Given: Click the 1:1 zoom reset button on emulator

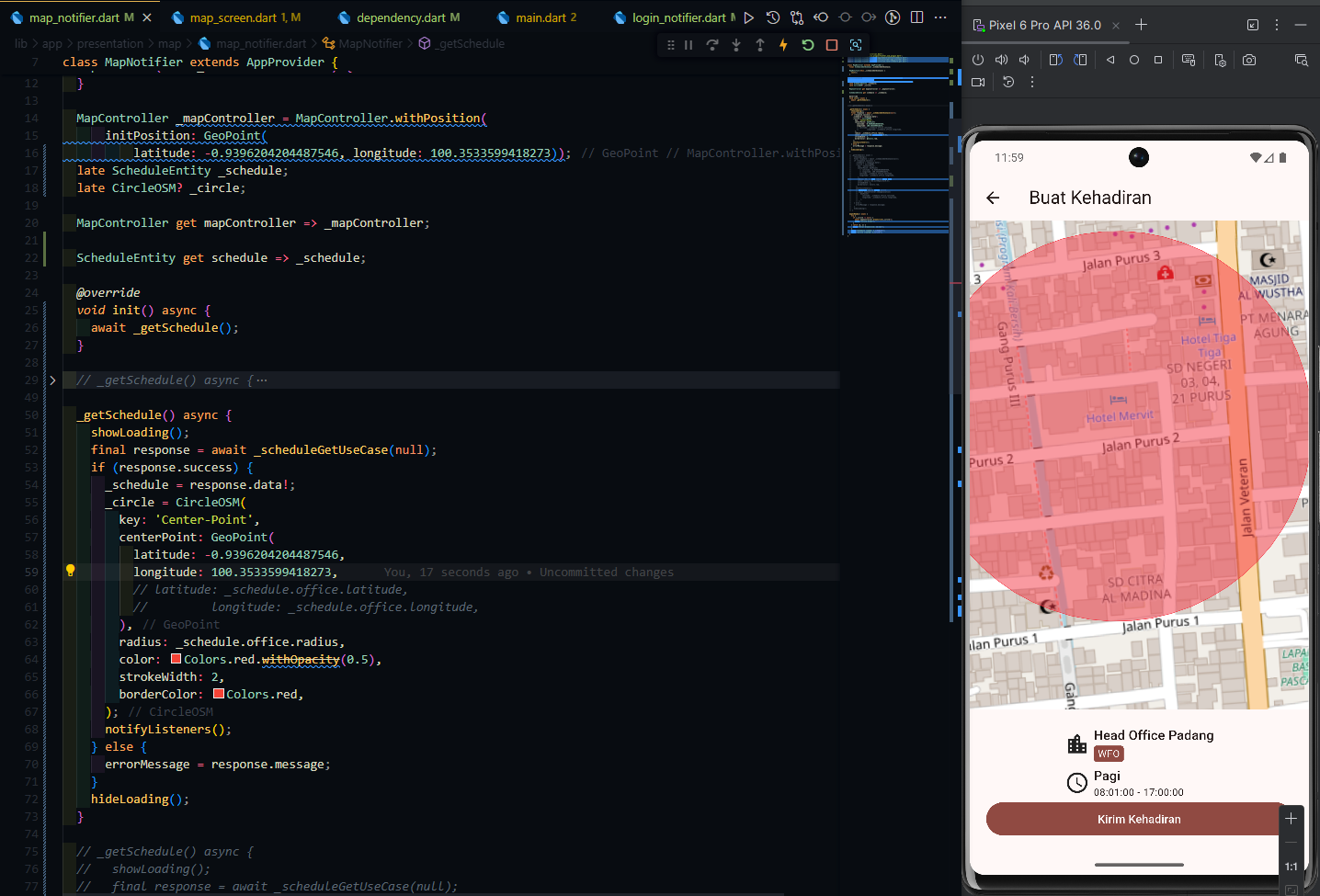Looking at the screenshot, I should coord(1291,867).
